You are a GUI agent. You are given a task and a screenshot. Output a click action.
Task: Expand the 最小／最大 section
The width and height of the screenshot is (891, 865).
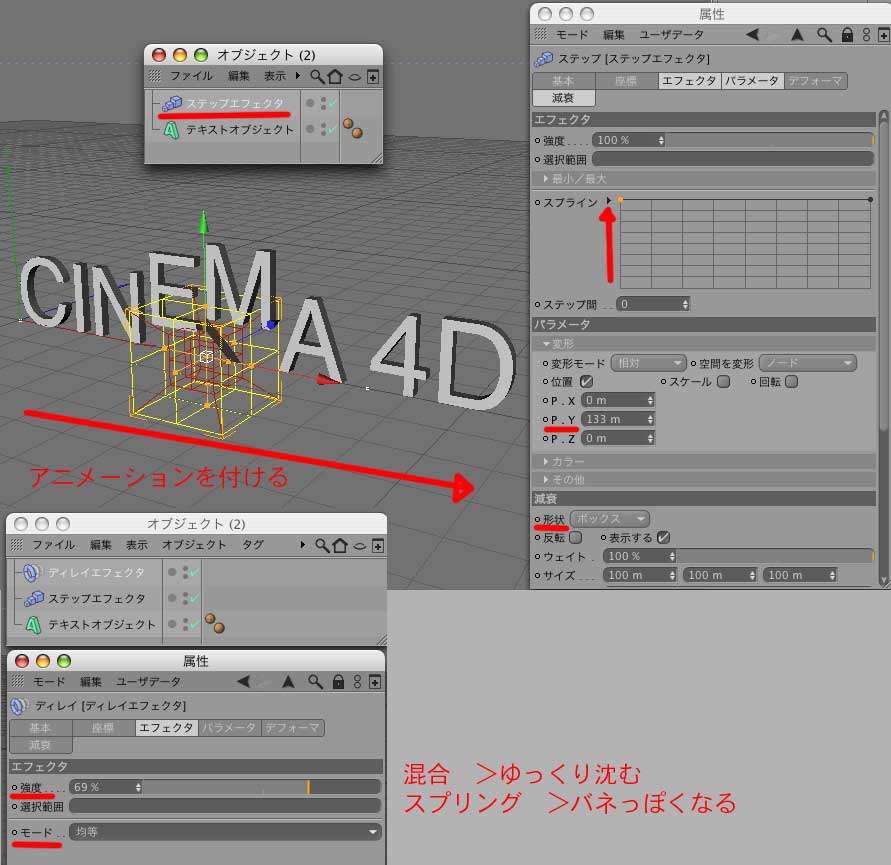[x=704, y=179]
